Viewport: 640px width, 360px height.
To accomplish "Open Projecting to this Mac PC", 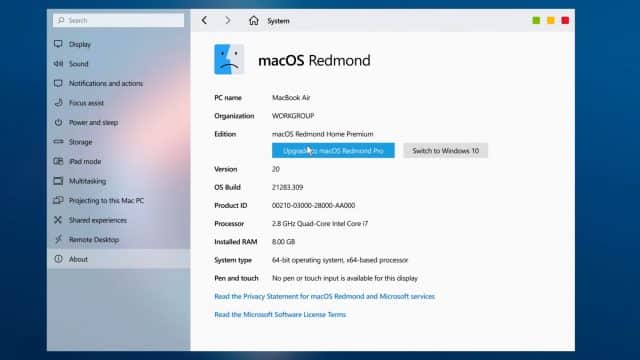I will pos(118,200).
